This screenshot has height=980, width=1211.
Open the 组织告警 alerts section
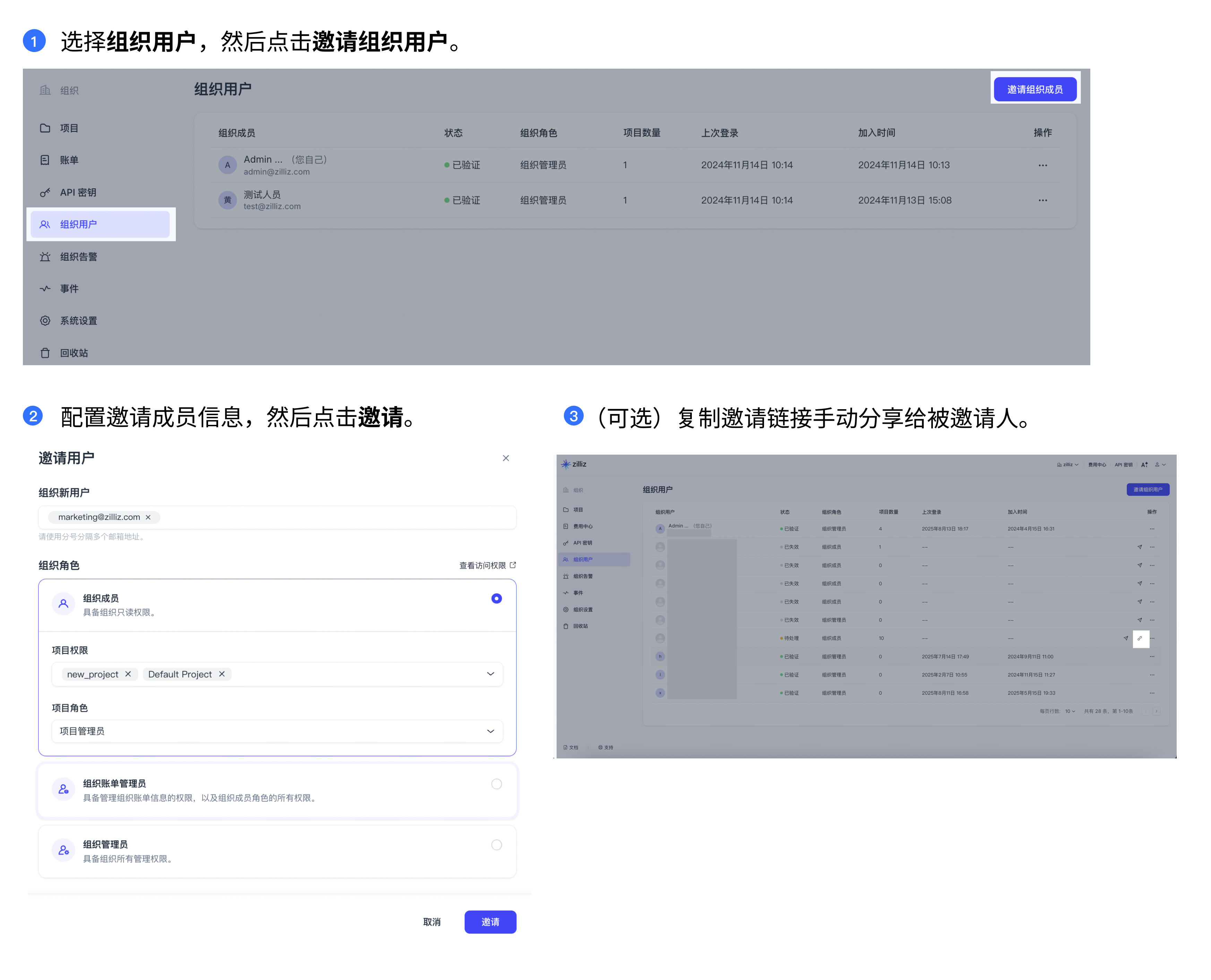point(78,256)
